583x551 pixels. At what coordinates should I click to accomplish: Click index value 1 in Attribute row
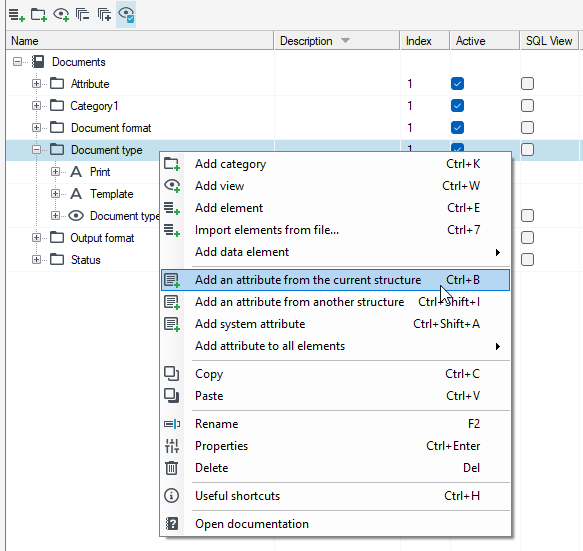410,84
